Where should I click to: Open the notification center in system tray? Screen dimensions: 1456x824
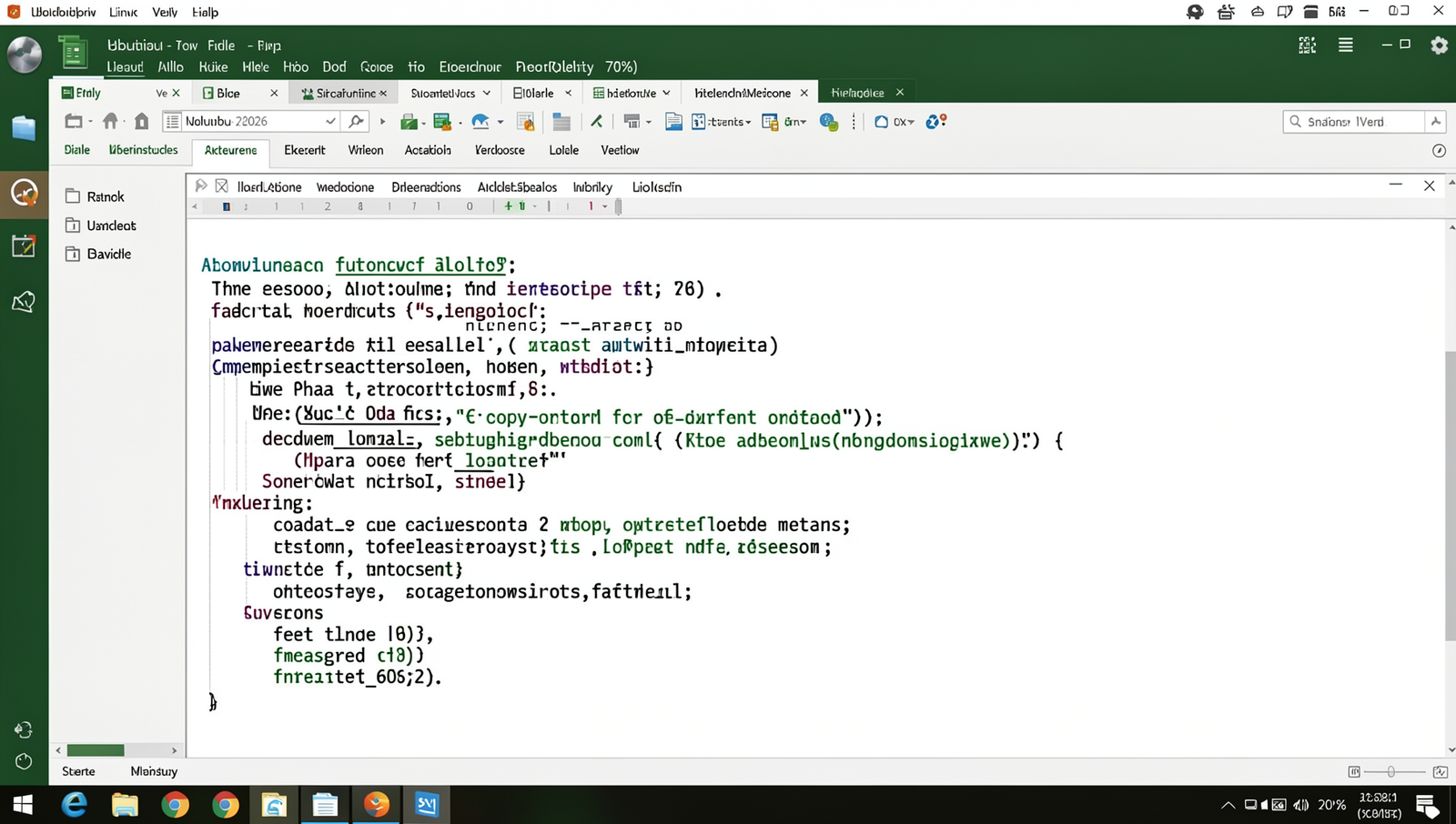[1427, 805]
